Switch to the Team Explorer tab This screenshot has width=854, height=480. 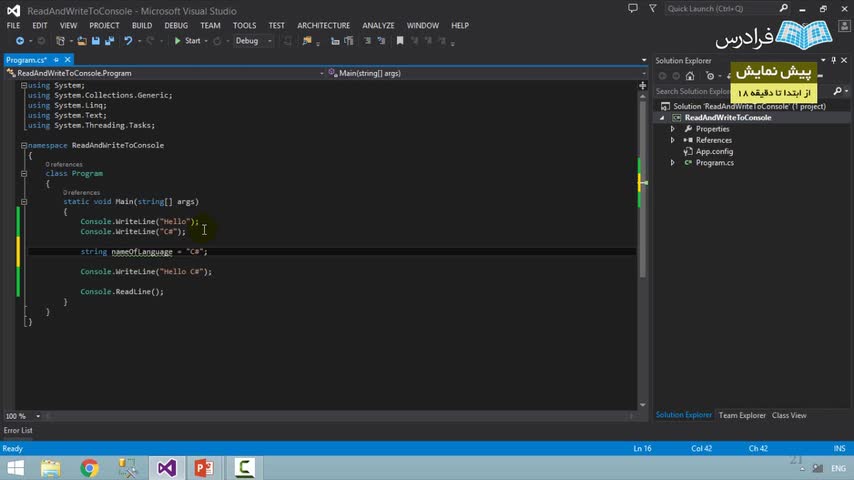[x=742, y=415]
